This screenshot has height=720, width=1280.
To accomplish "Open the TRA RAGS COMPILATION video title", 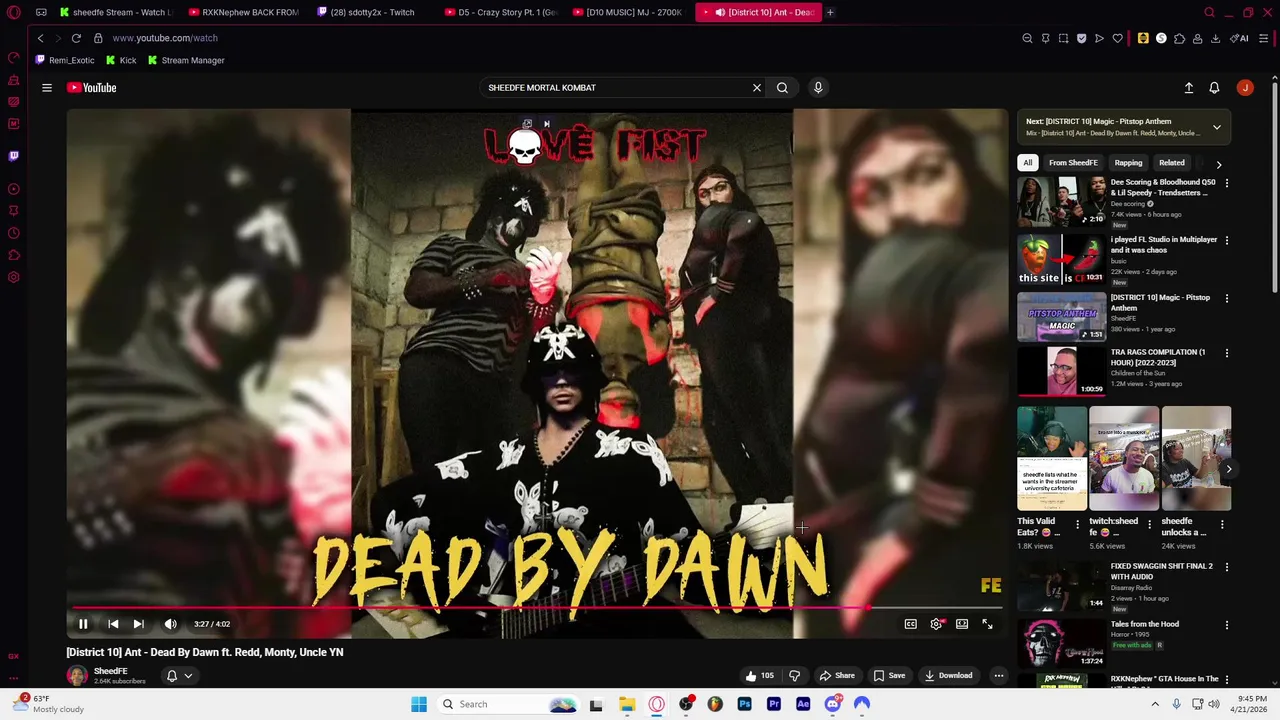I will (x=1157, y=357).
